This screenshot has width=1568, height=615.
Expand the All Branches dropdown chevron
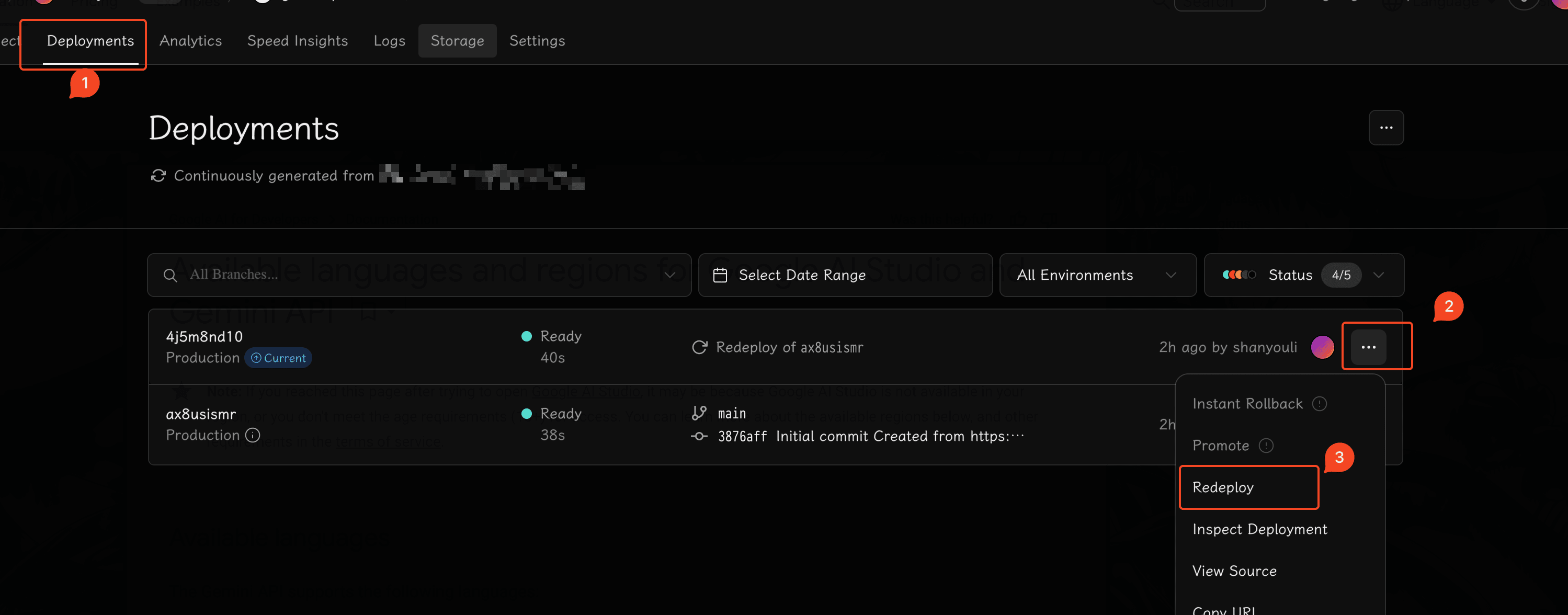pyautogui.click(x=669, y=275)
